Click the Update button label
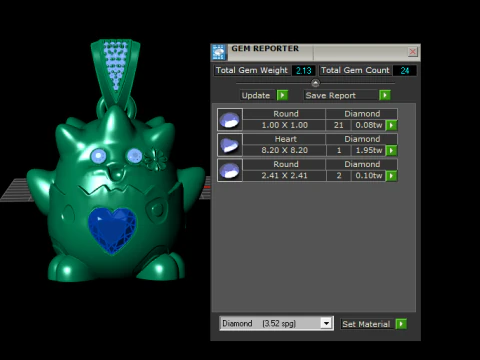This screenshot has height=360, width=480. [256, 95]
